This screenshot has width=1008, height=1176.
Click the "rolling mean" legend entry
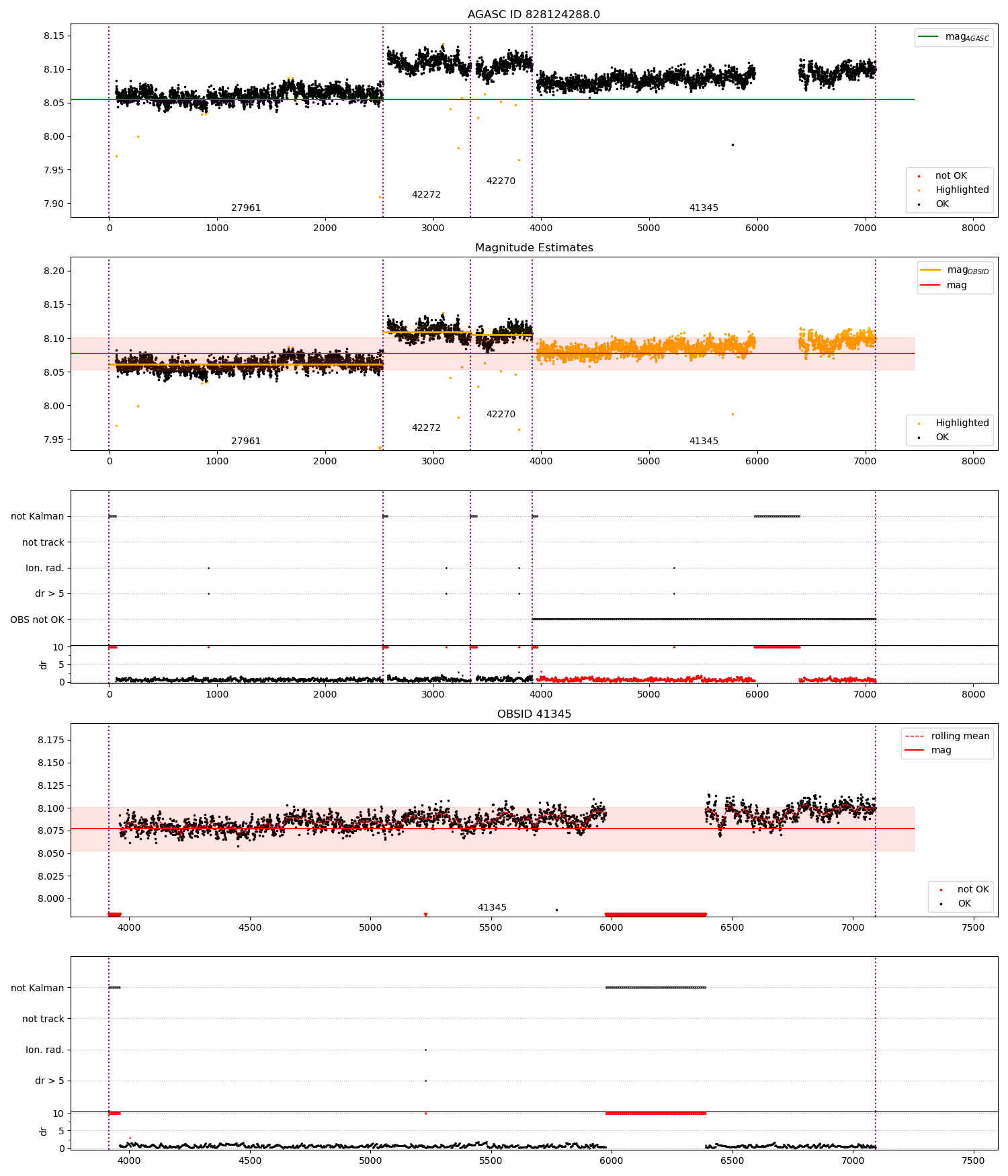[947, 736]
